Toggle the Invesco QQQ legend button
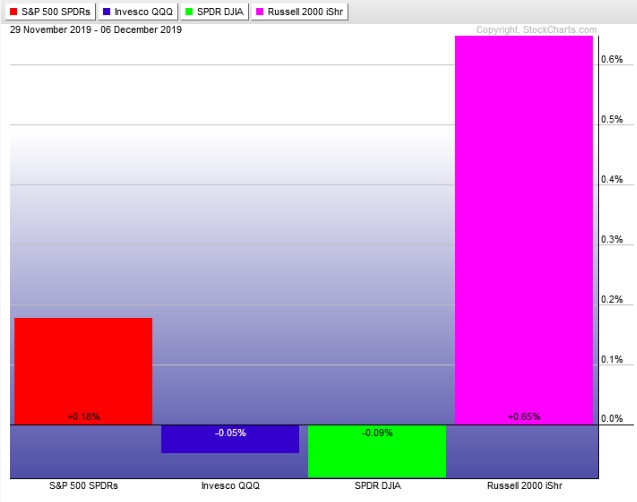The image size is (637, 502). click(138, 11)
